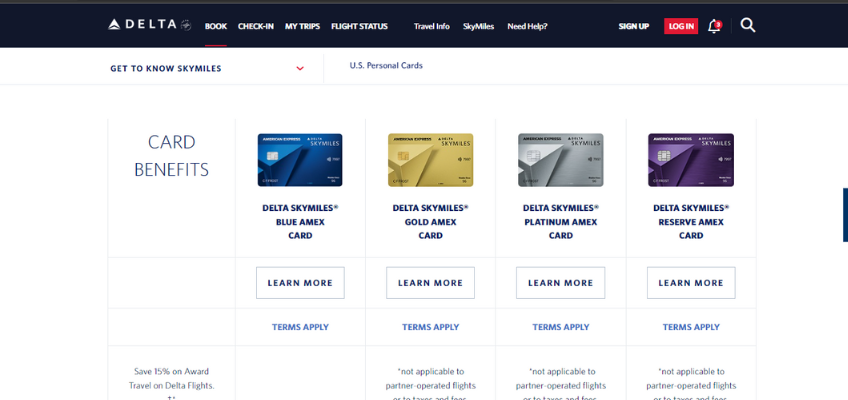
Task: Learn more about Reserve Amex Card
Action: (x=691, y=283)
